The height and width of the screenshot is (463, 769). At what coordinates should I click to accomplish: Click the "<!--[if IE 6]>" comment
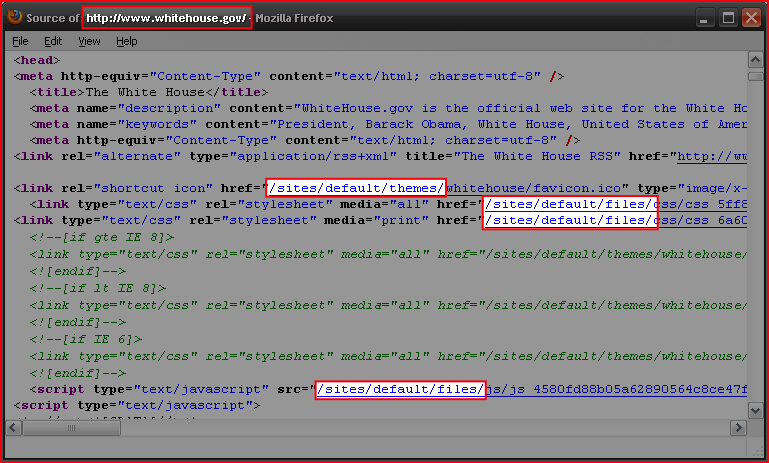(86, 339)
